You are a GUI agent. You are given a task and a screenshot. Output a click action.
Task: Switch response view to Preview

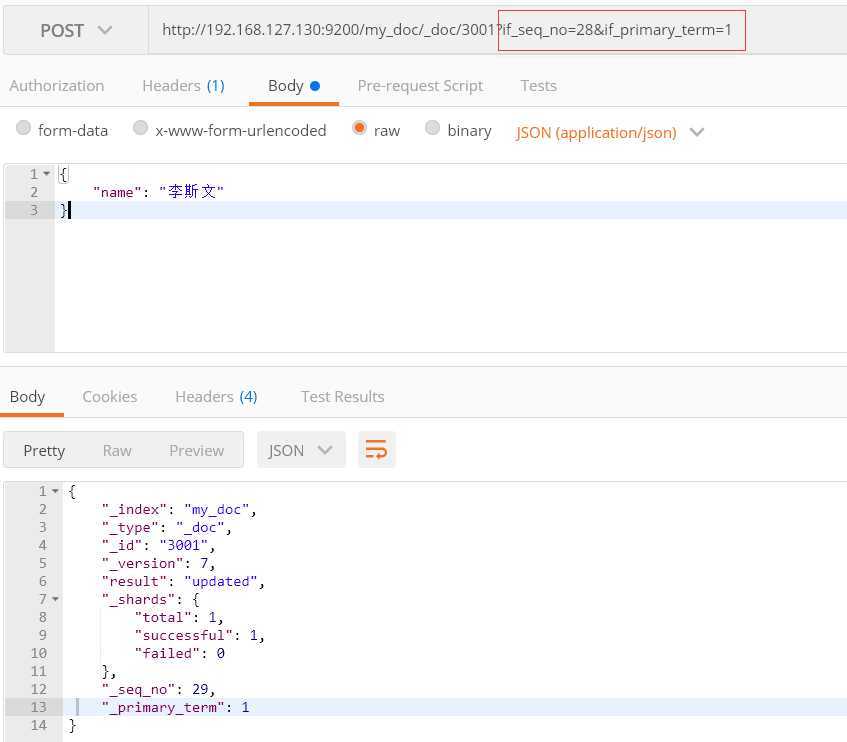[x=196, y=450]
